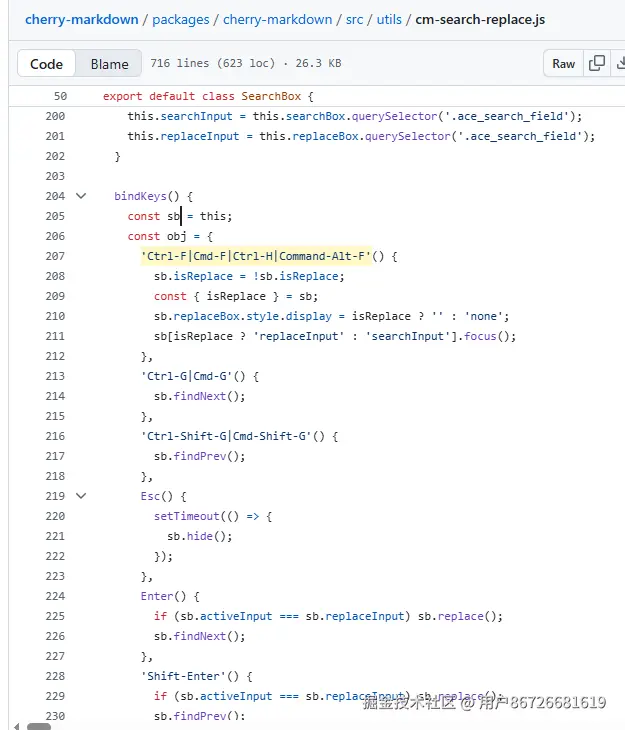
Task: Switch to the Blame view tab
Action: pyautogui.click(x=109, y=64)
